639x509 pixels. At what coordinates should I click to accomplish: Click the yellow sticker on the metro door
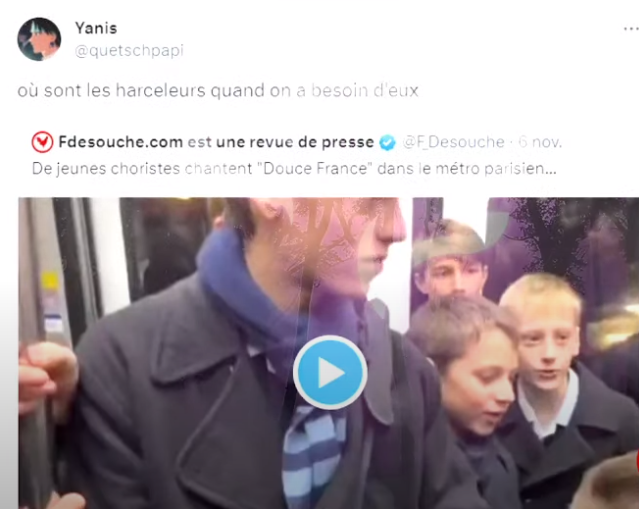point(50,281)
